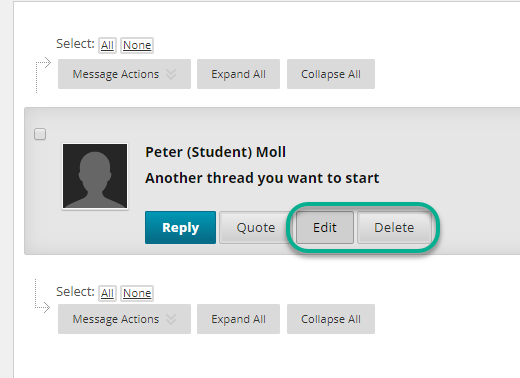Viewport: 520px width, 378px height.
Task: Click the top Expand All button
Action: [238, 74]
